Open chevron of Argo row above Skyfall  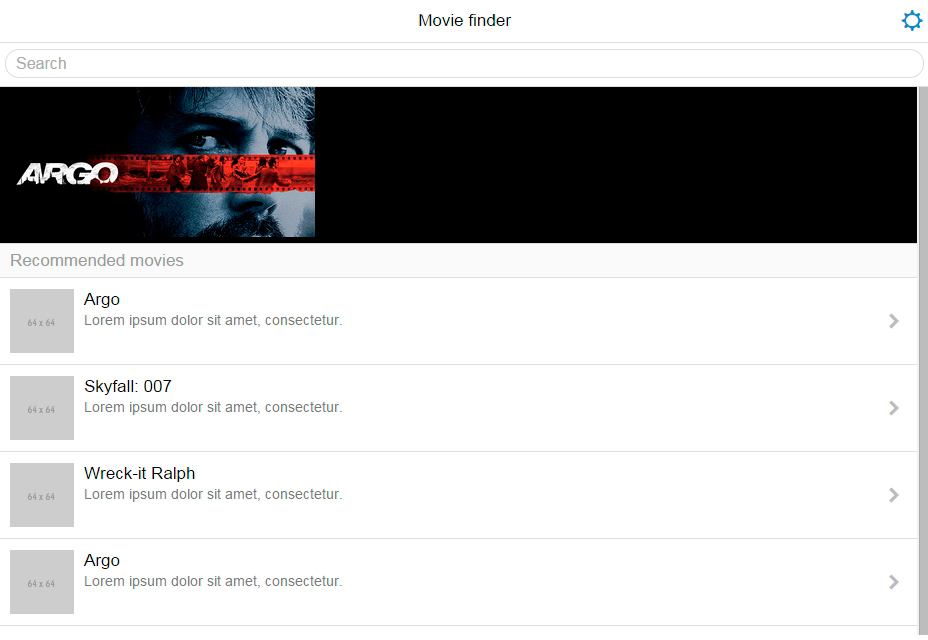click(x=894, y=321)
